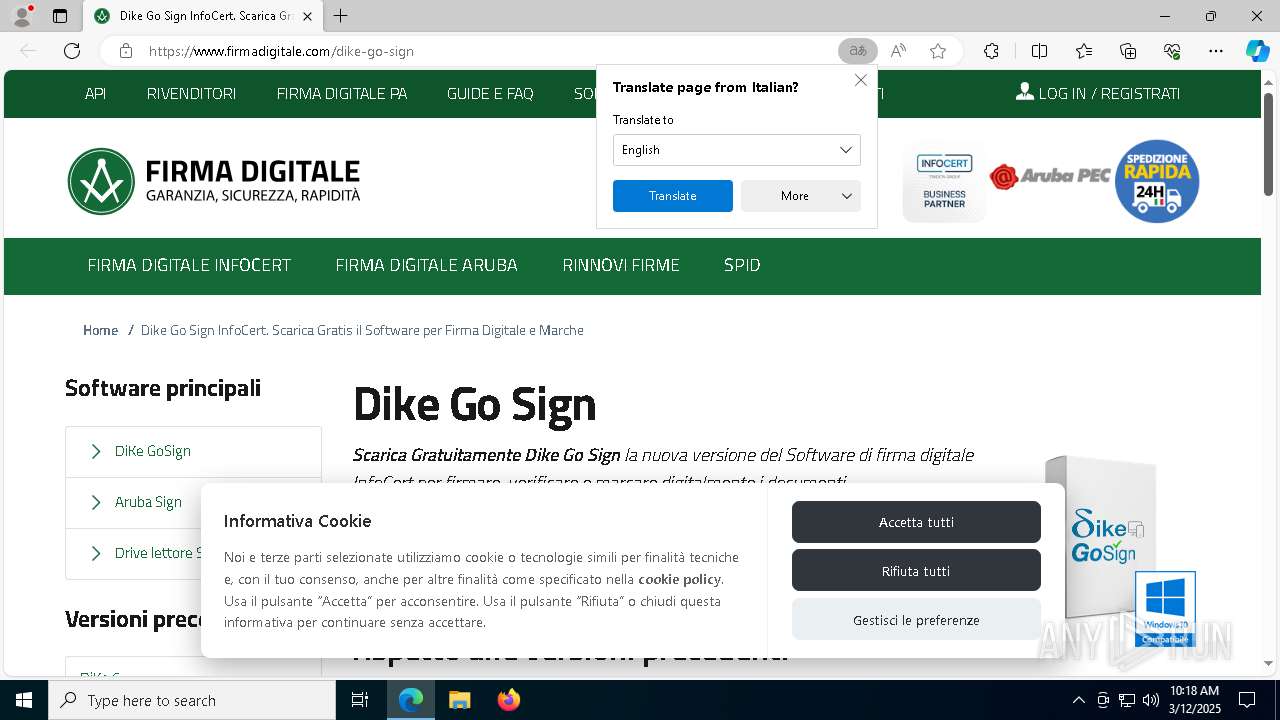Click the Translate button

coord(672,196)
